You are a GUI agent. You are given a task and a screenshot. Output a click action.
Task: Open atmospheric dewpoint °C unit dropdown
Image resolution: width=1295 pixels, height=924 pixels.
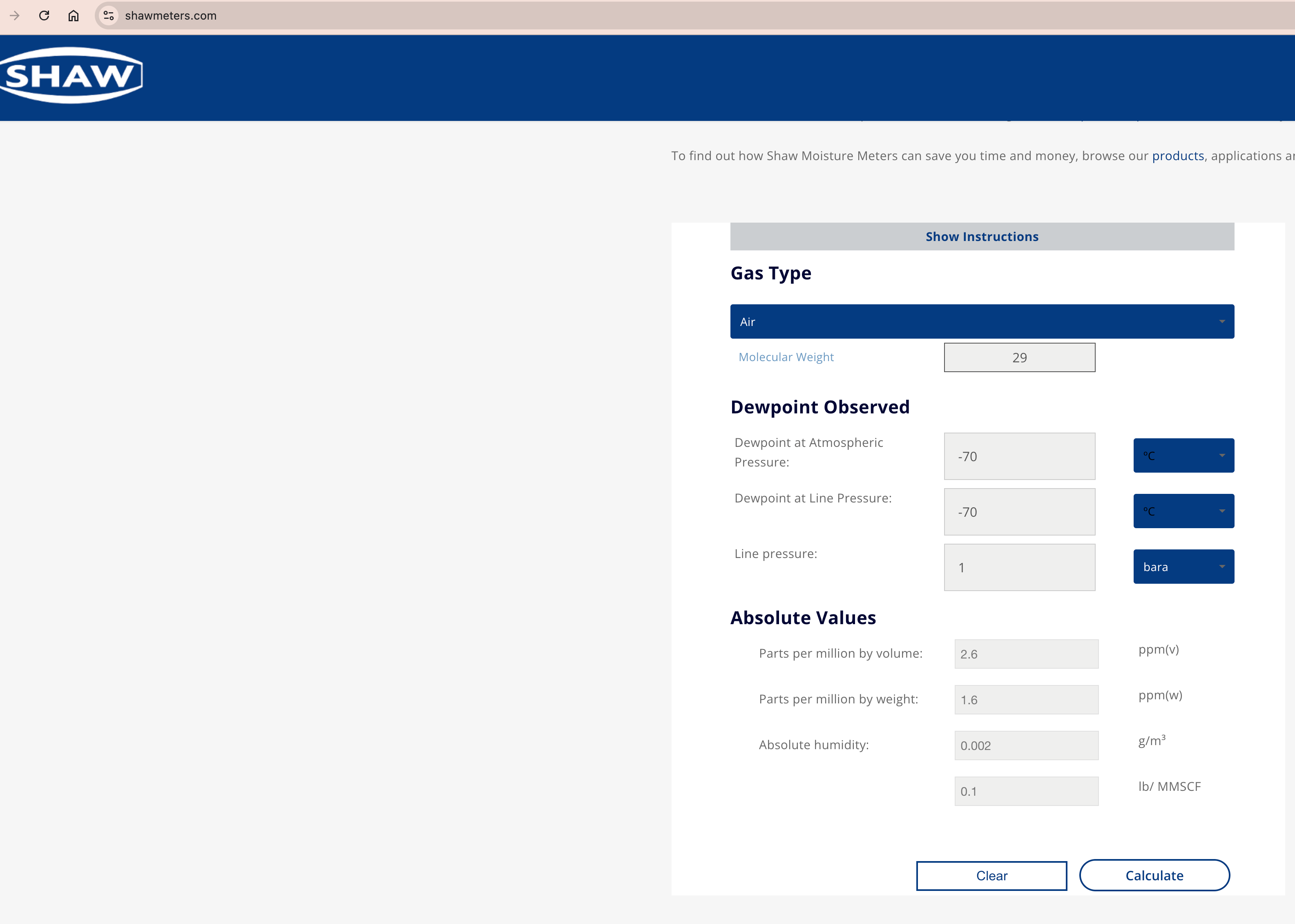tap(1183, 455)
